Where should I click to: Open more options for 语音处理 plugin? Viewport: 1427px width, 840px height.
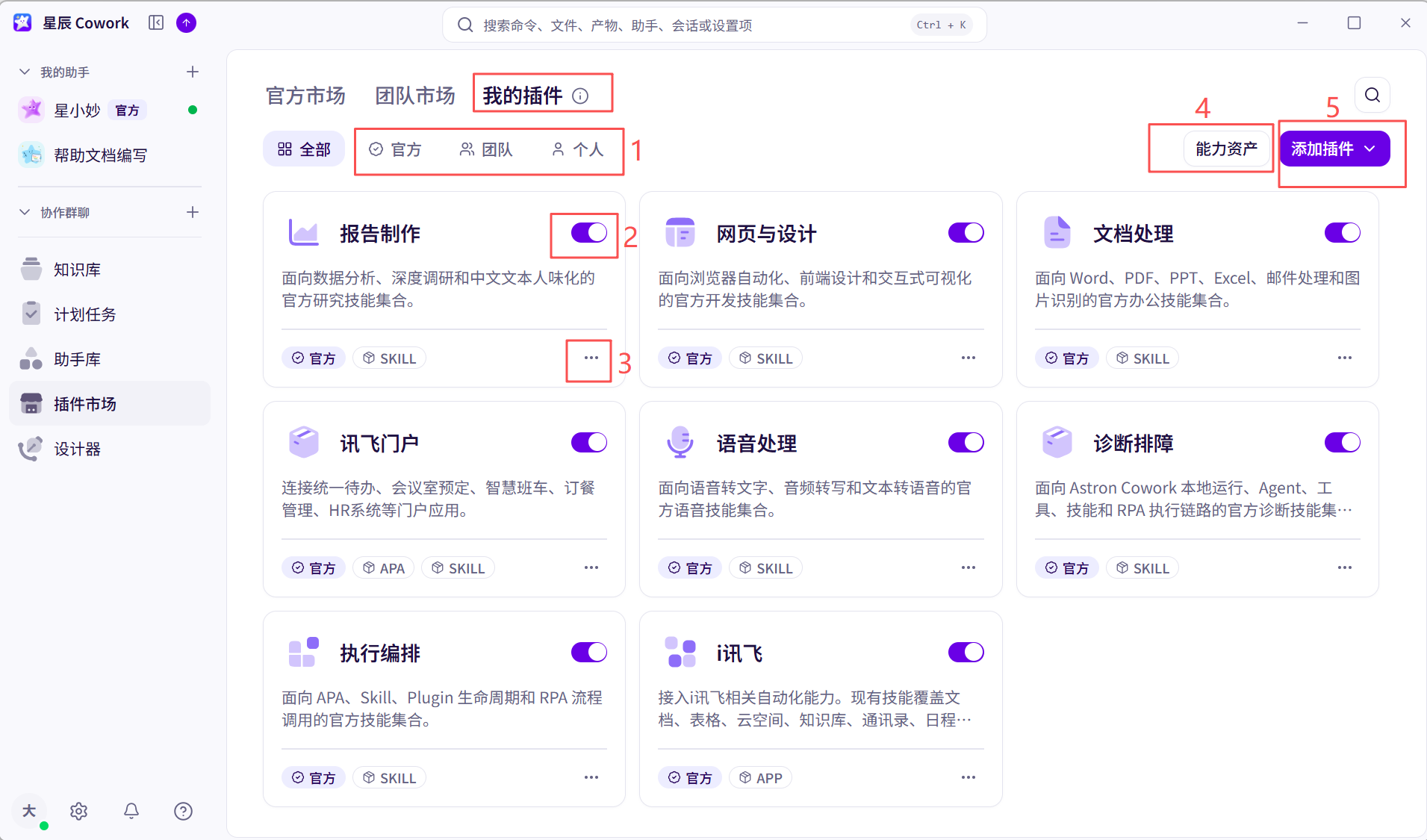969,567
